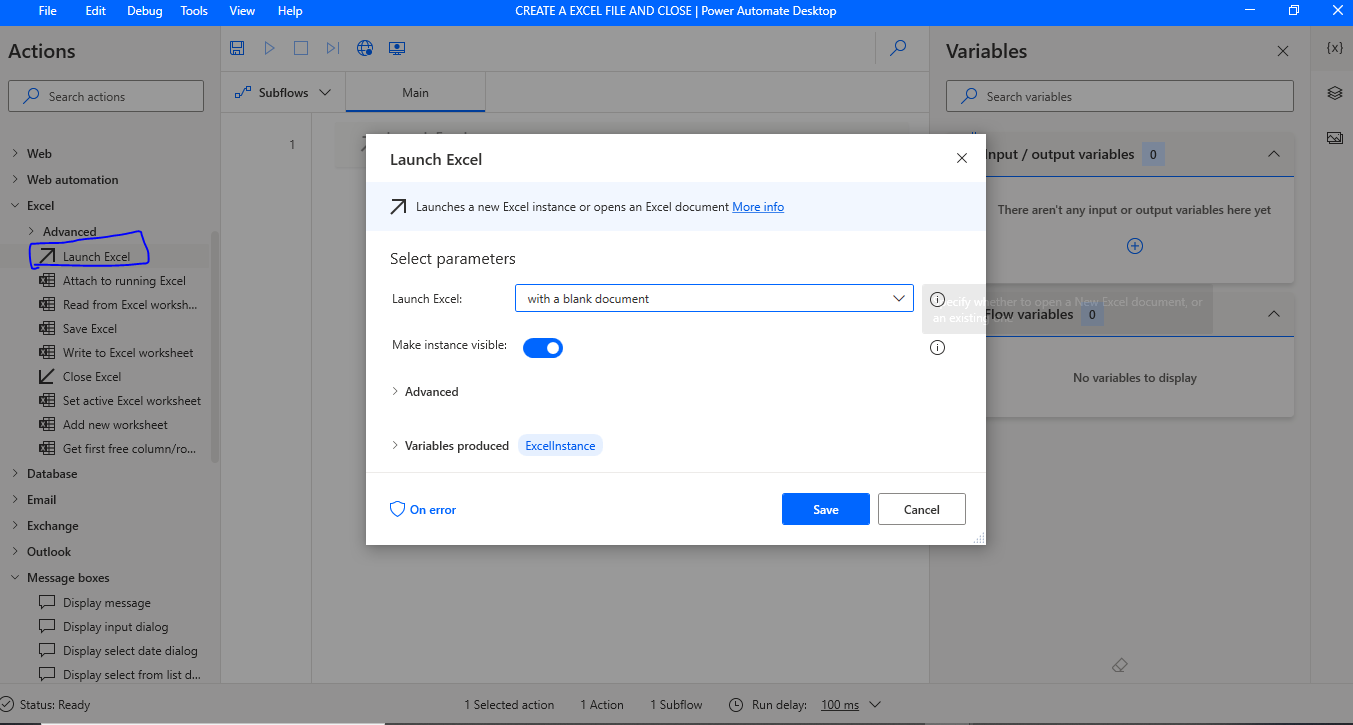Switch to the Main subflow tab
The width and height of the screenshot is (1353, 725).
point(415,92)
